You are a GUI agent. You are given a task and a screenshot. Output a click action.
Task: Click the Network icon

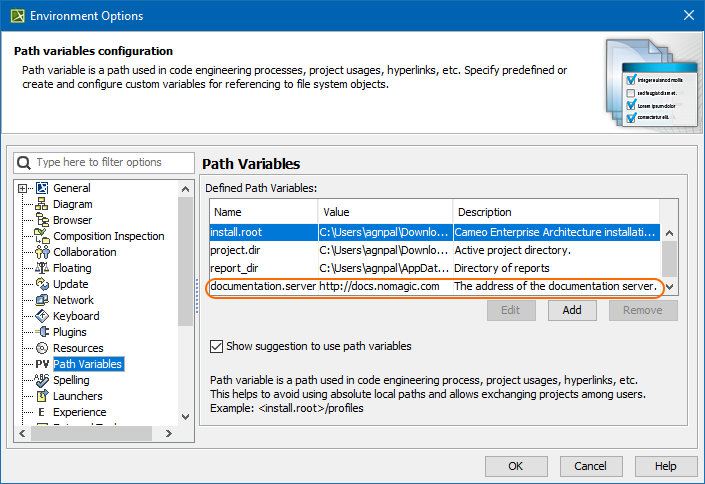point(42,300)
